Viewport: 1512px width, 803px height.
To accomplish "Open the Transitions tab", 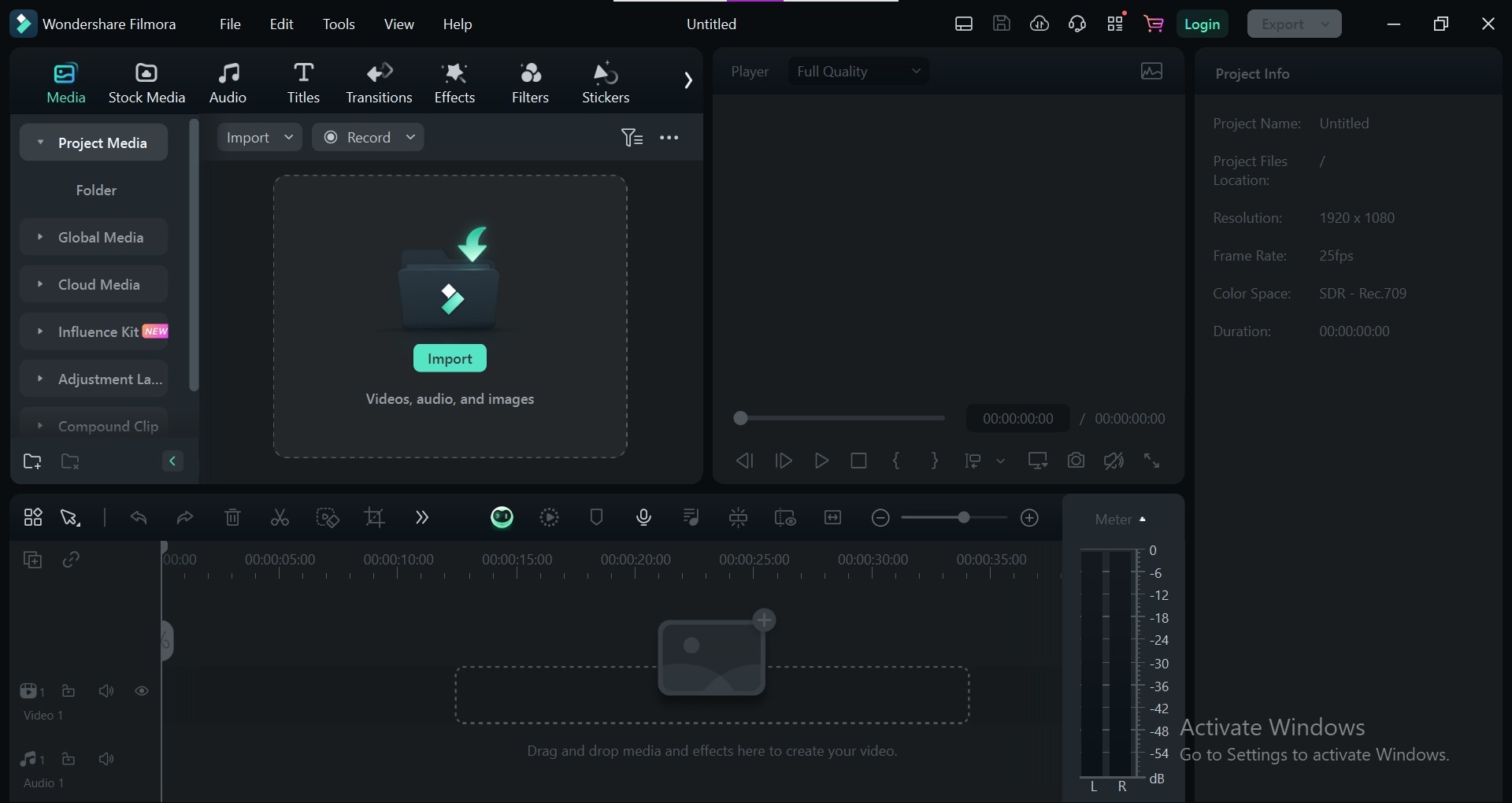I will 379,83.
